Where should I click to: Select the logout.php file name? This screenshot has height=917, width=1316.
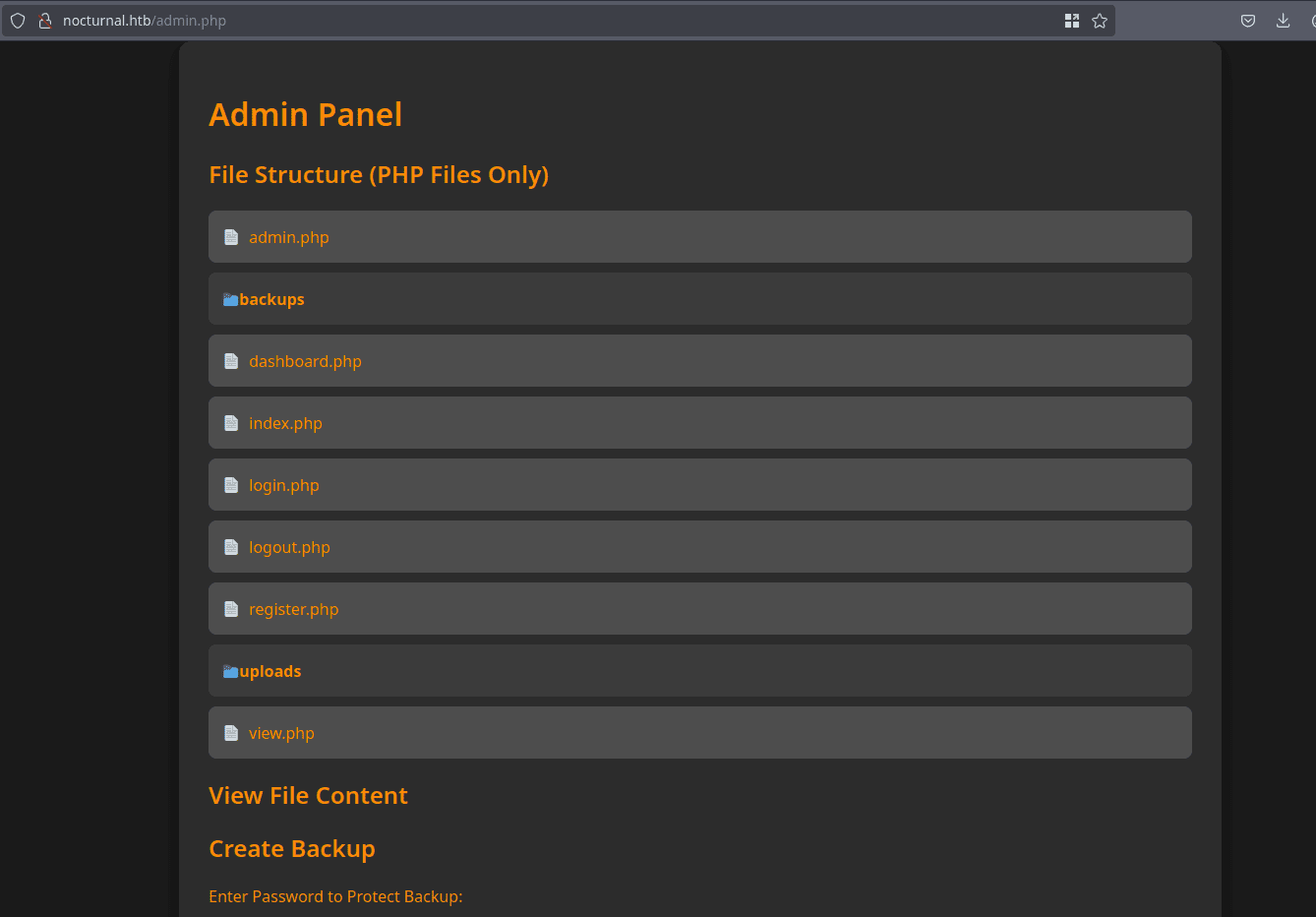289,547
